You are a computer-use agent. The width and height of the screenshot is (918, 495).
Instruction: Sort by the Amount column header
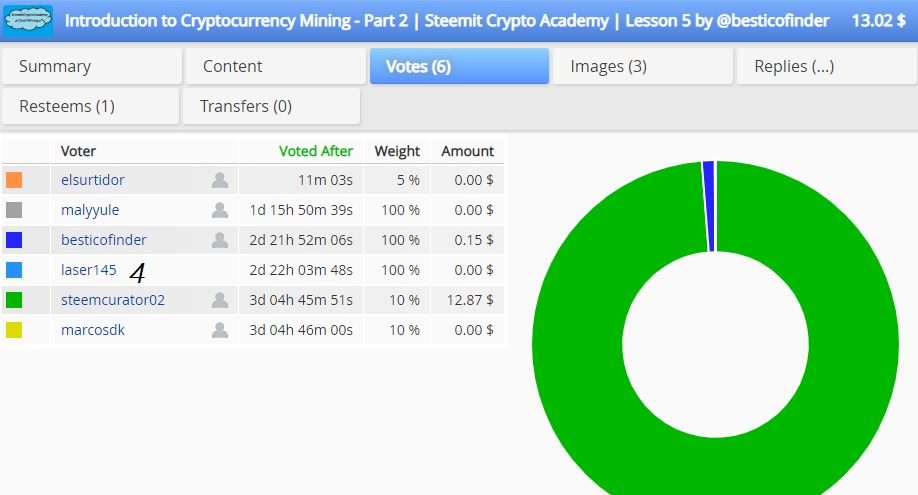(x=468, y=151)
